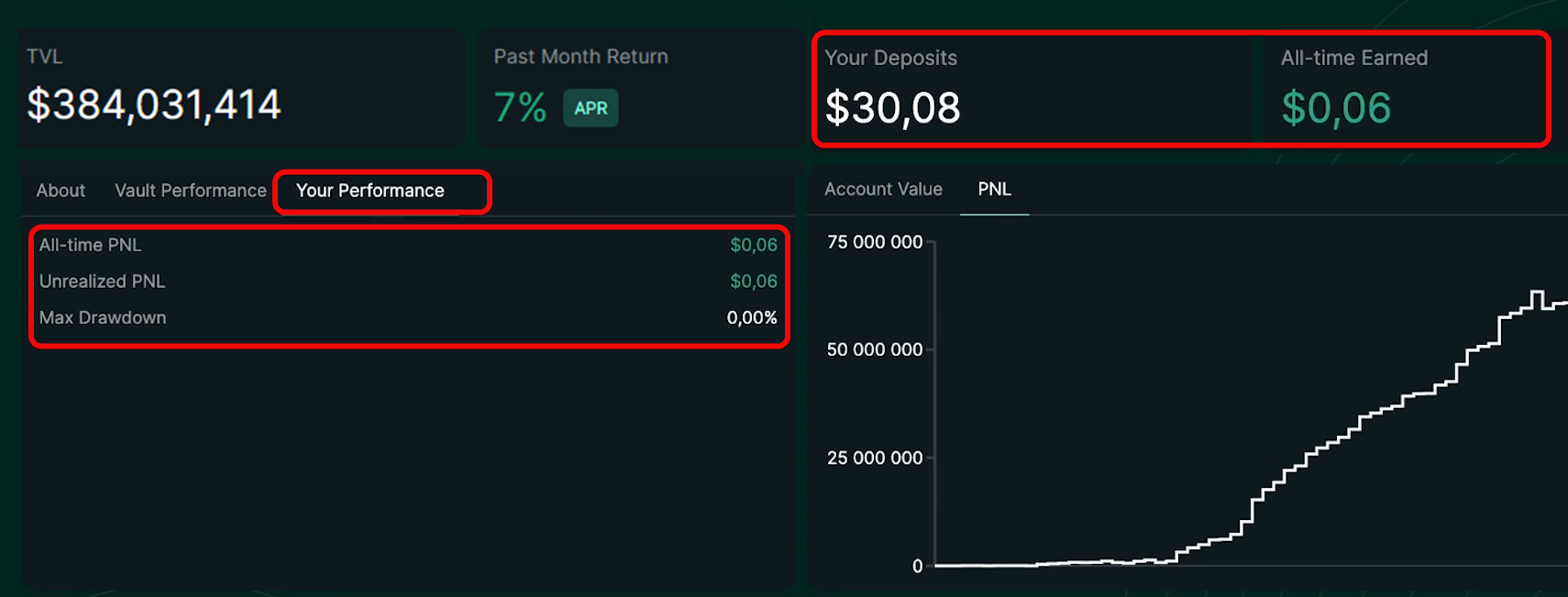1568x597 pixels.
Task: Show the Account Value chart tab
Action: coord(883,189)
